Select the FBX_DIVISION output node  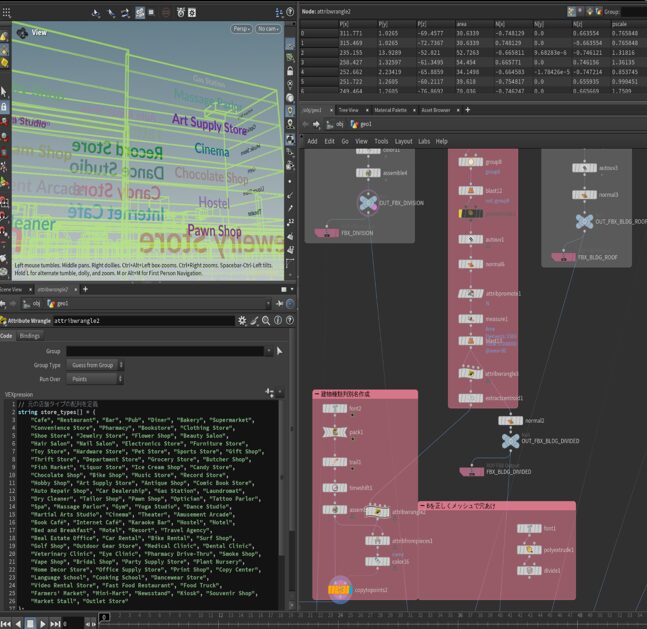point(327,234)
